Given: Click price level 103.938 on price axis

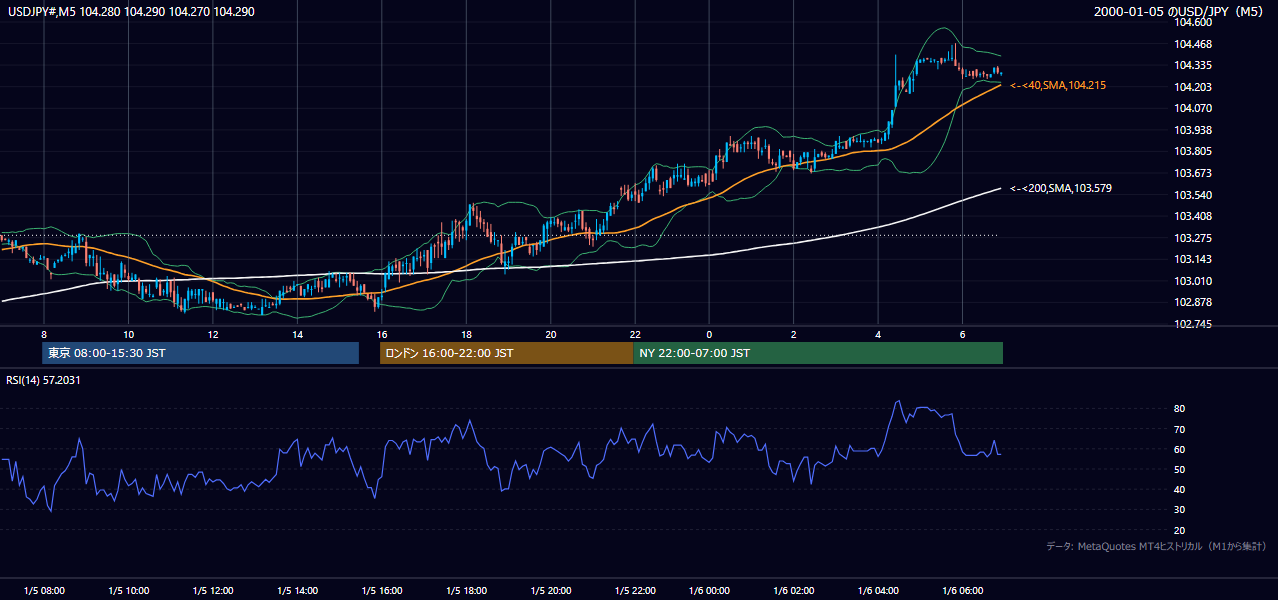Looking at the screenshot, I should click(x=1195, y=130).
